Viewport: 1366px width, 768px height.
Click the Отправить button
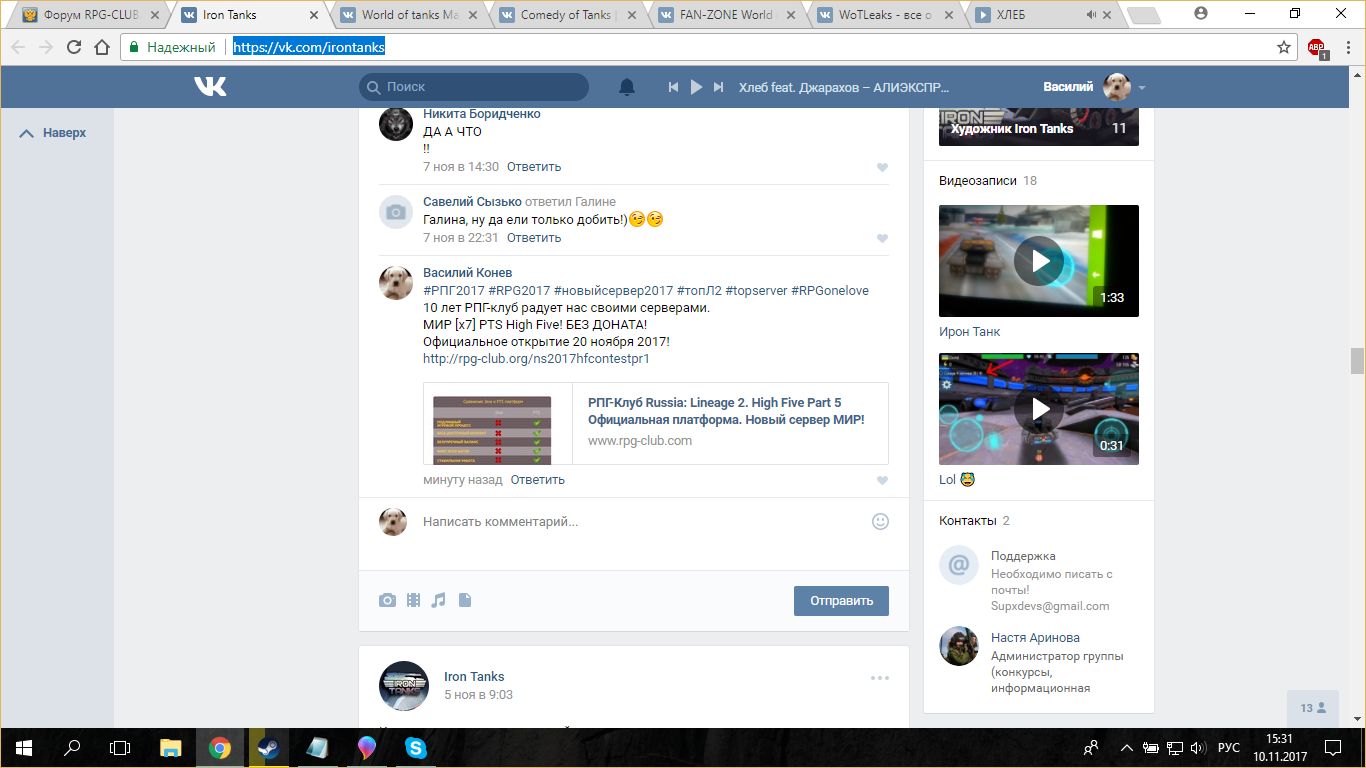coord(841,600)
